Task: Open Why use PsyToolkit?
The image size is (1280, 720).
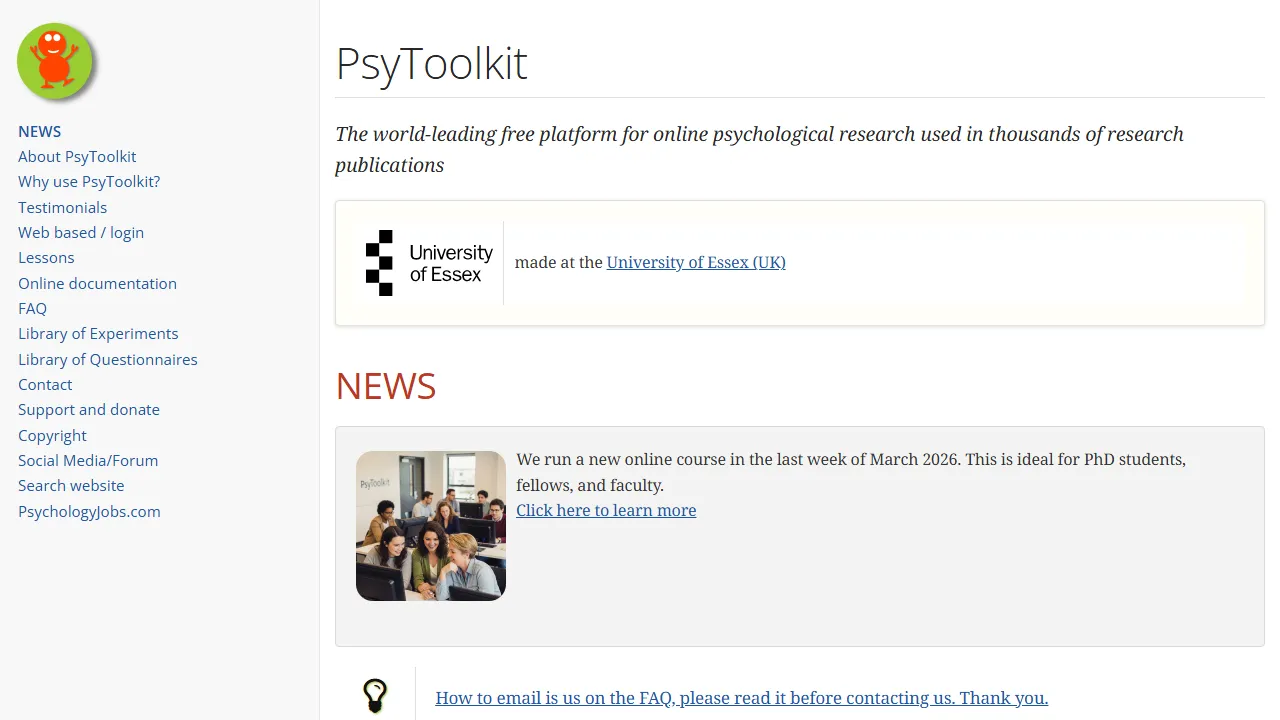Action: click(x=88, y=182)
